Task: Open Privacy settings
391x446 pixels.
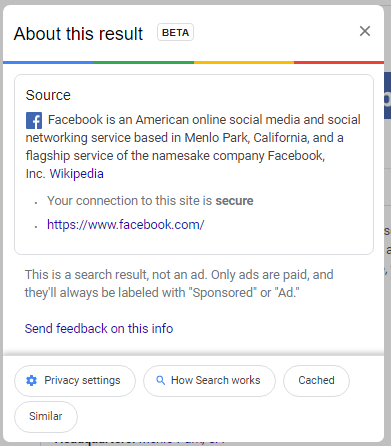Action: click(x=75, y=381)
